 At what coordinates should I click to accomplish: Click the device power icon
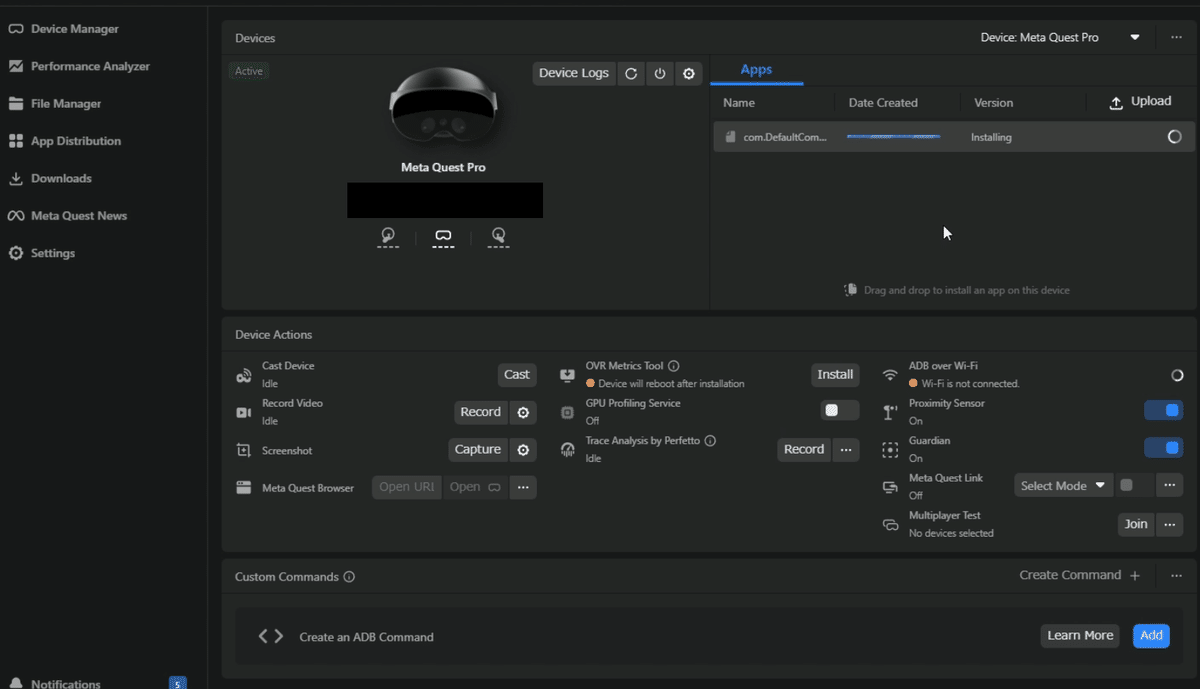click(660, 73)
